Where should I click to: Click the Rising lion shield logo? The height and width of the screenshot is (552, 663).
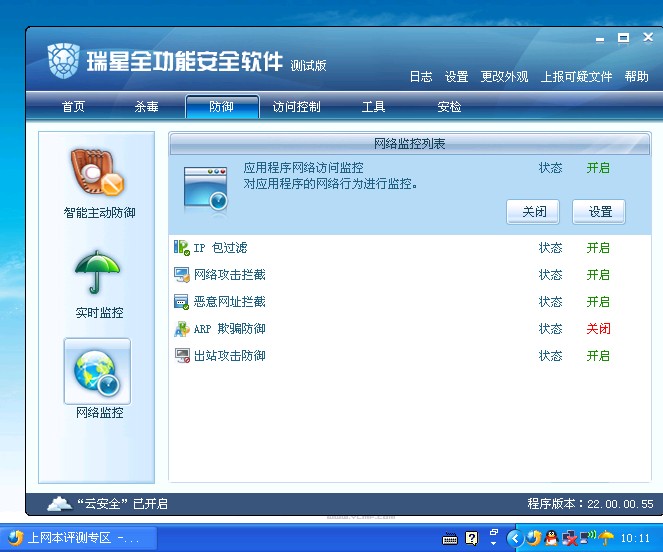[63, 60]
